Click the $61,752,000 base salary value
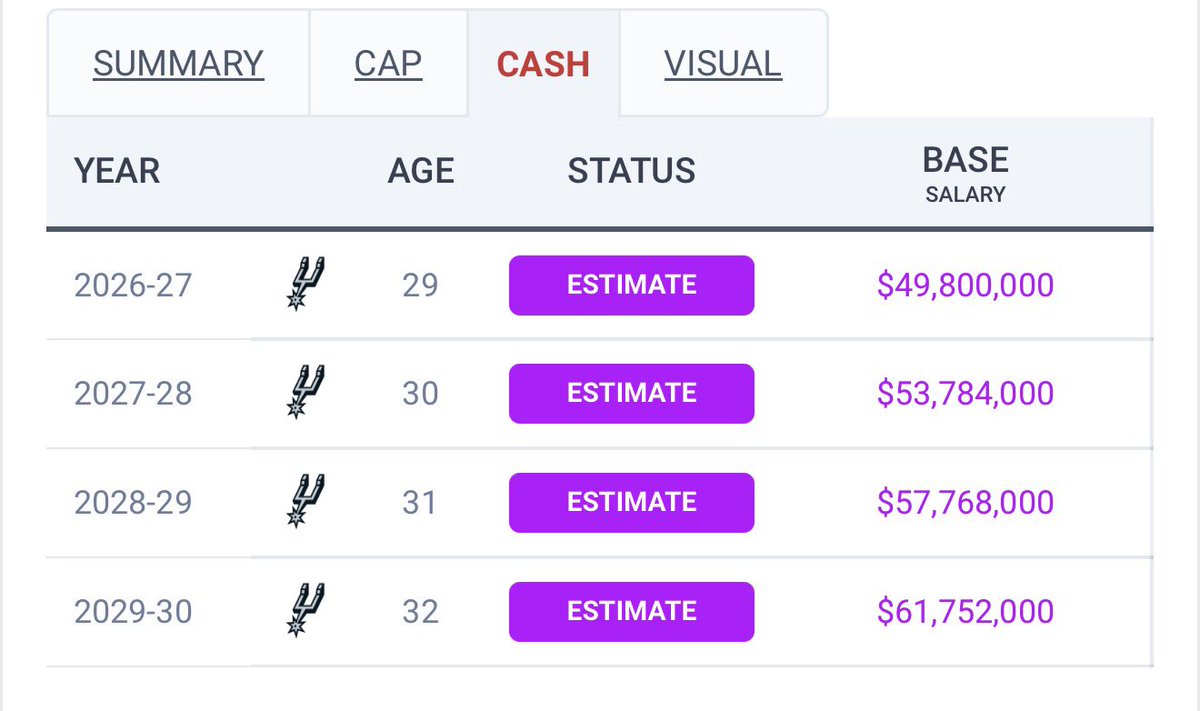 pos(965,611)
